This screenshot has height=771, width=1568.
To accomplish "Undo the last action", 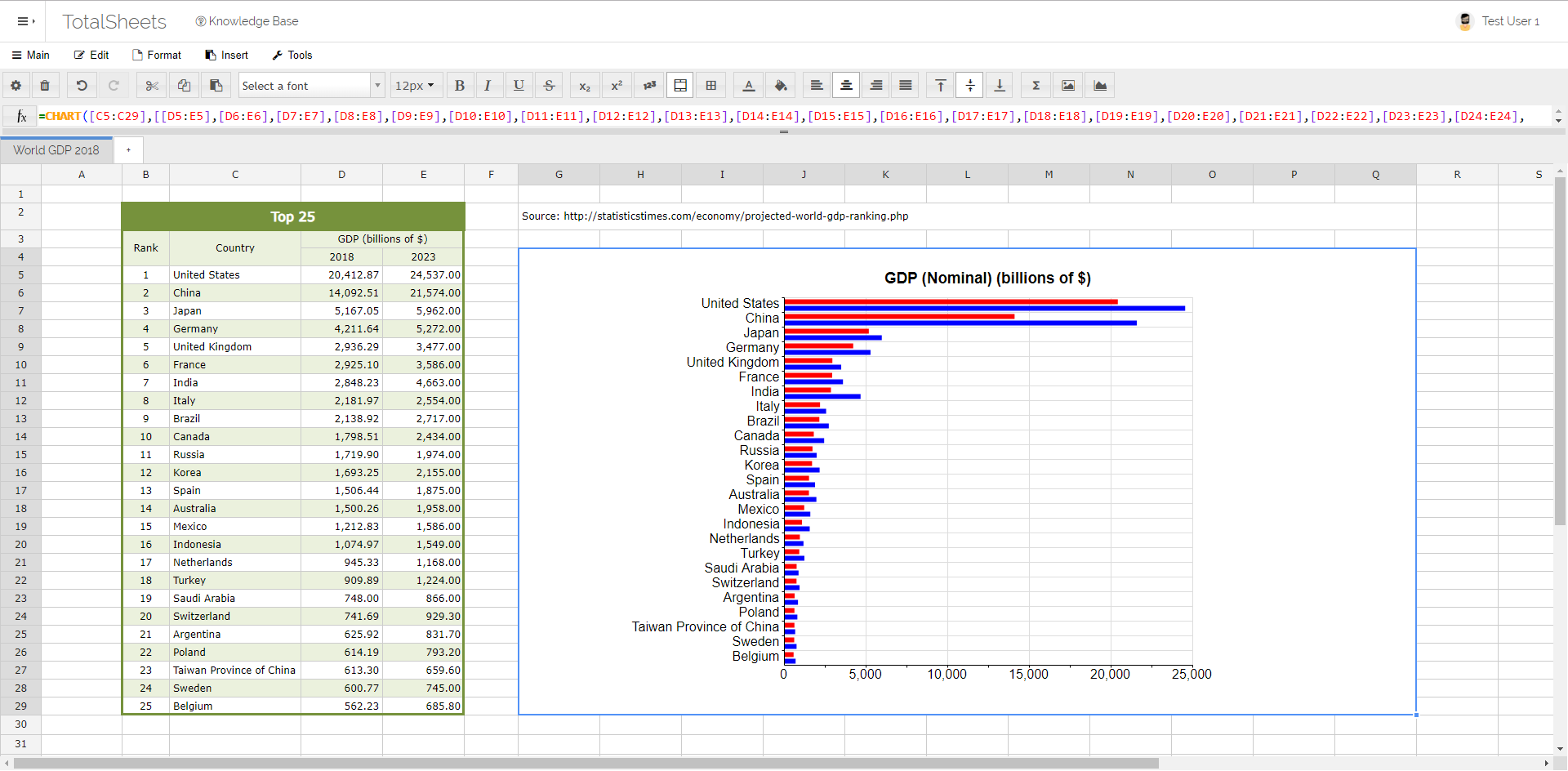I will click(81, 85).
